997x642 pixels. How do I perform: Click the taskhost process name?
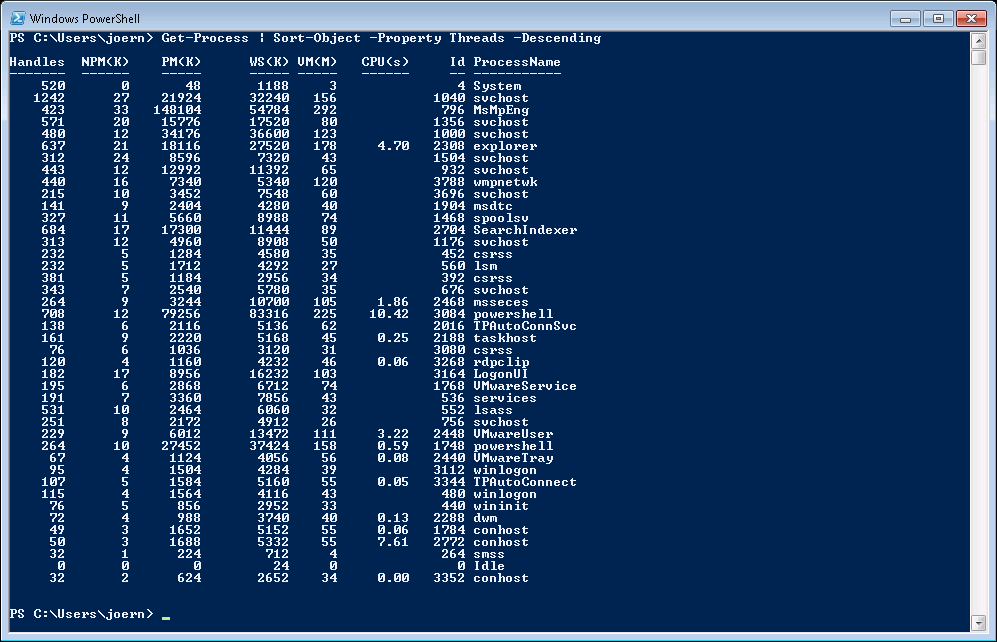pyautogui.click(x=505, y=338)
